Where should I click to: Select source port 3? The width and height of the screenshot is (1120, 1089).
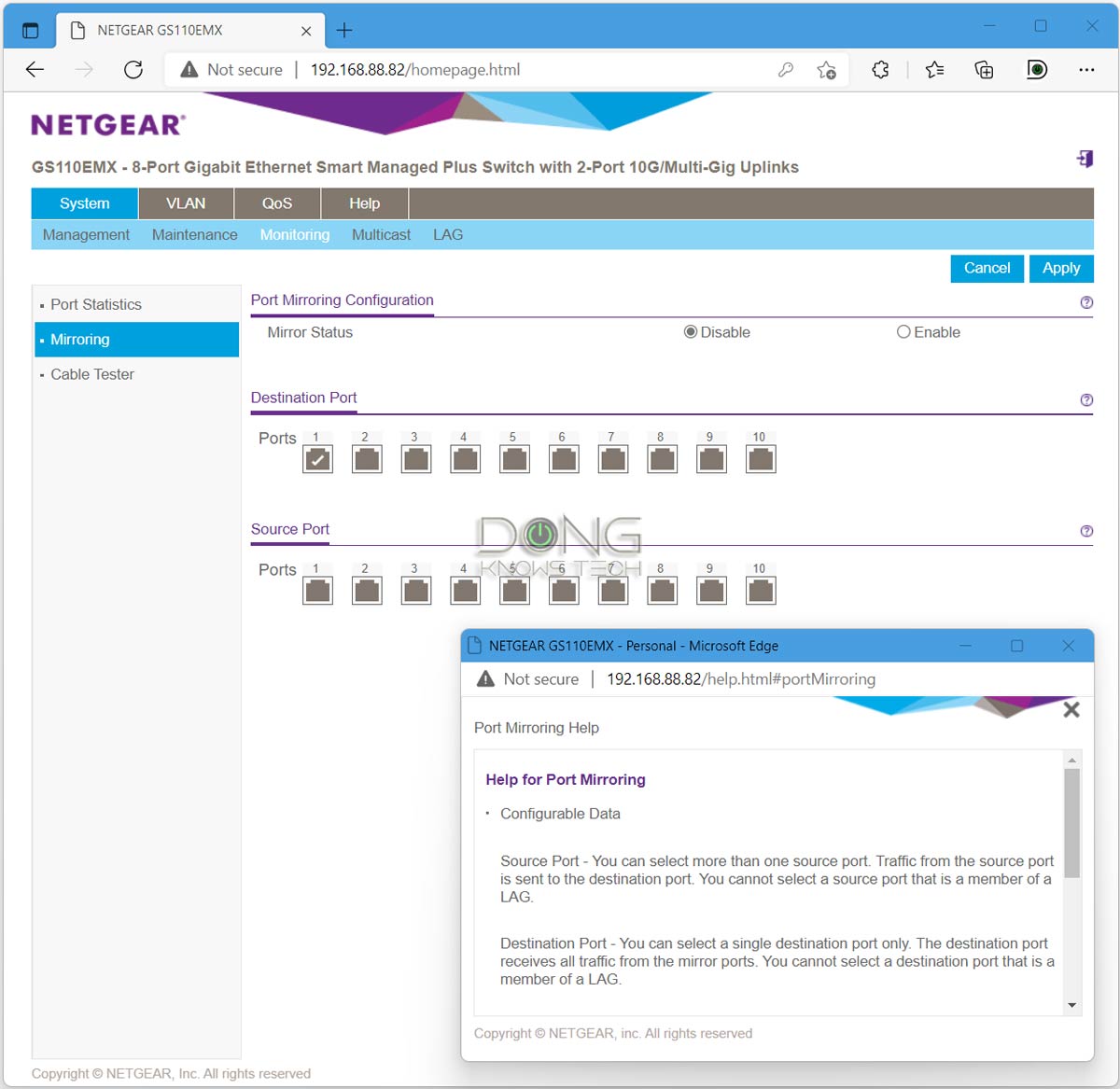tap(416, 591)
